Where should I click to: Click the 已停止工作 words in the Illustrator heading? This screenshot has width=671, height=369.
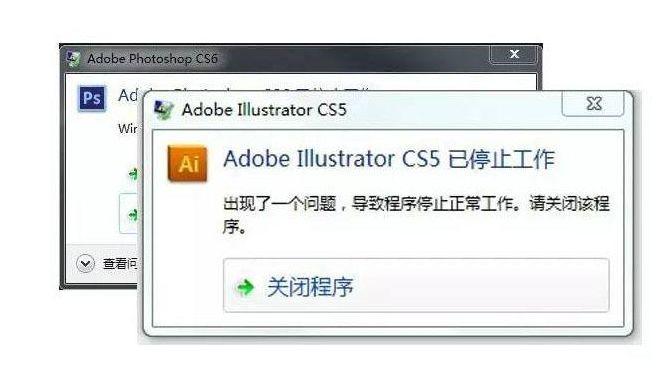click(501, 159)
